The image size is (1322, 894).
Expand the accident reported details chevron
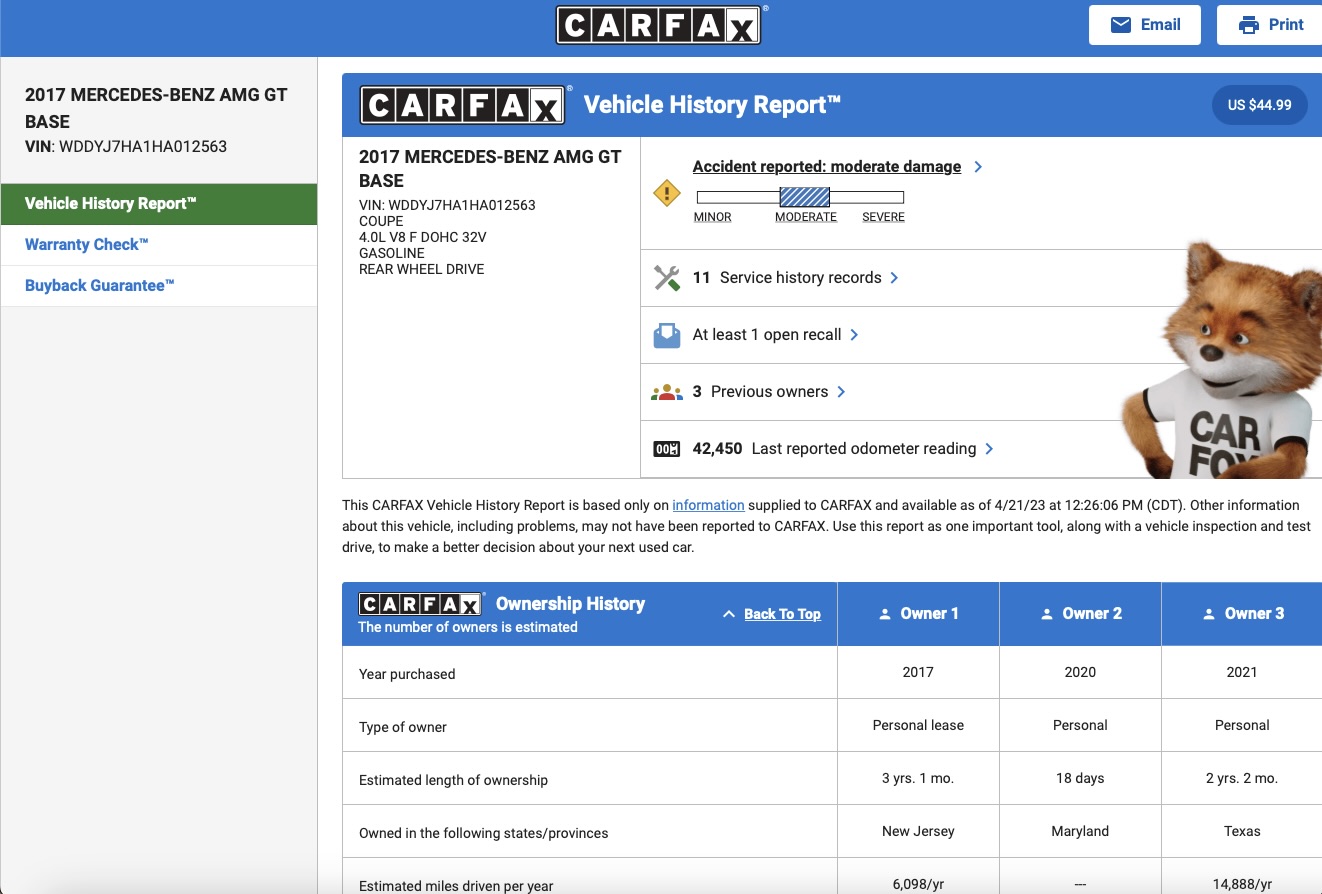[978, 167]
